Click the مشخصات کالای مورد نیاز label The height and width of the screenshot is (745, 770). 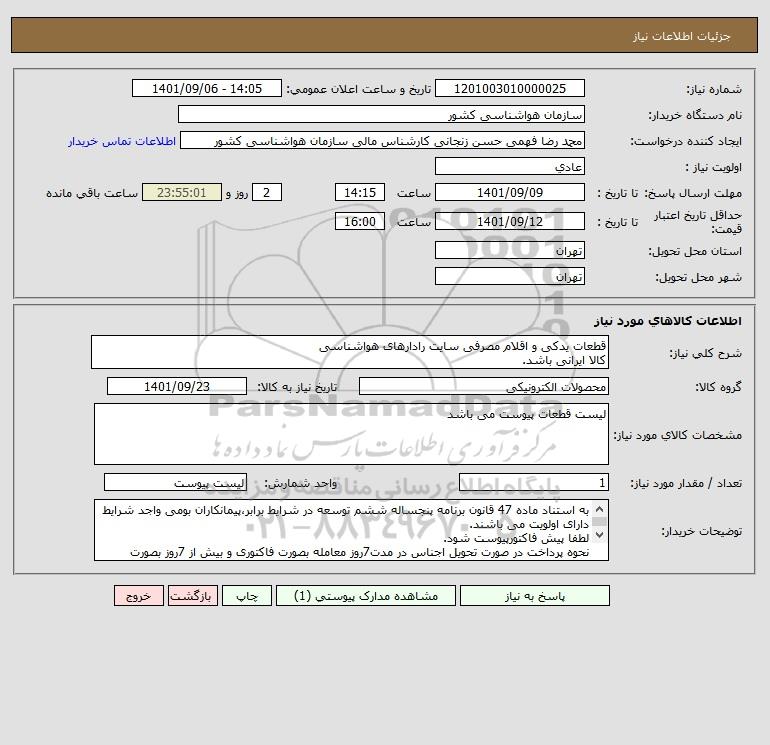coord(678,435)
